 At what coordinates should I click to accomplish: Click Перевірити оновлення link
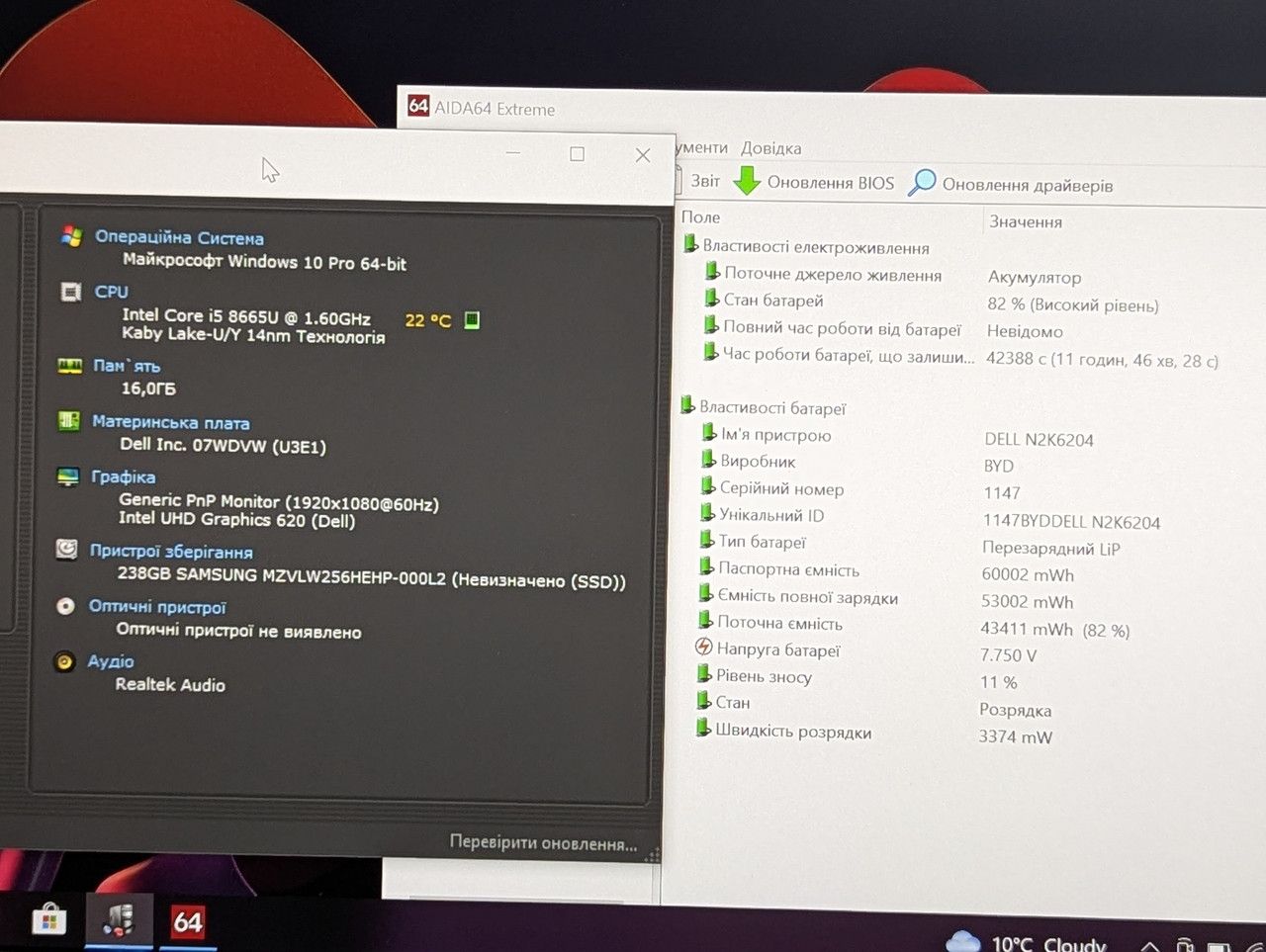543,842
